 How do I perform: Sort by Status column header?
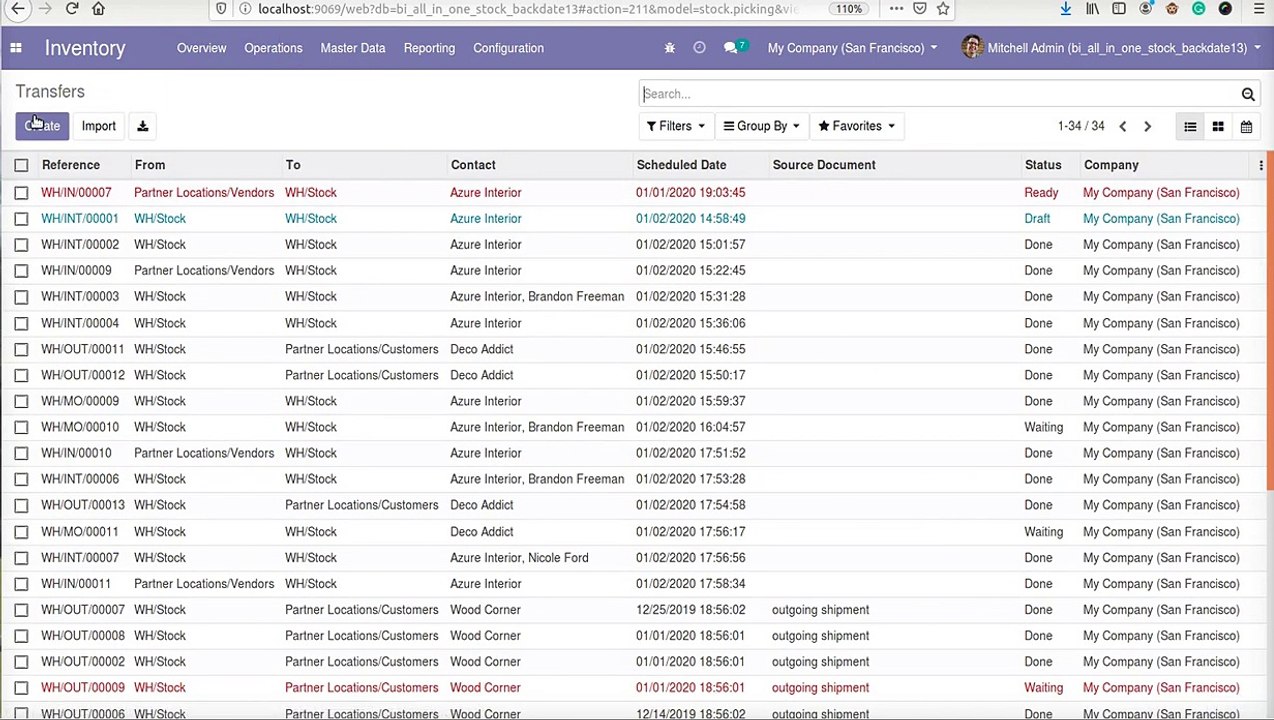pos(1043,165)
